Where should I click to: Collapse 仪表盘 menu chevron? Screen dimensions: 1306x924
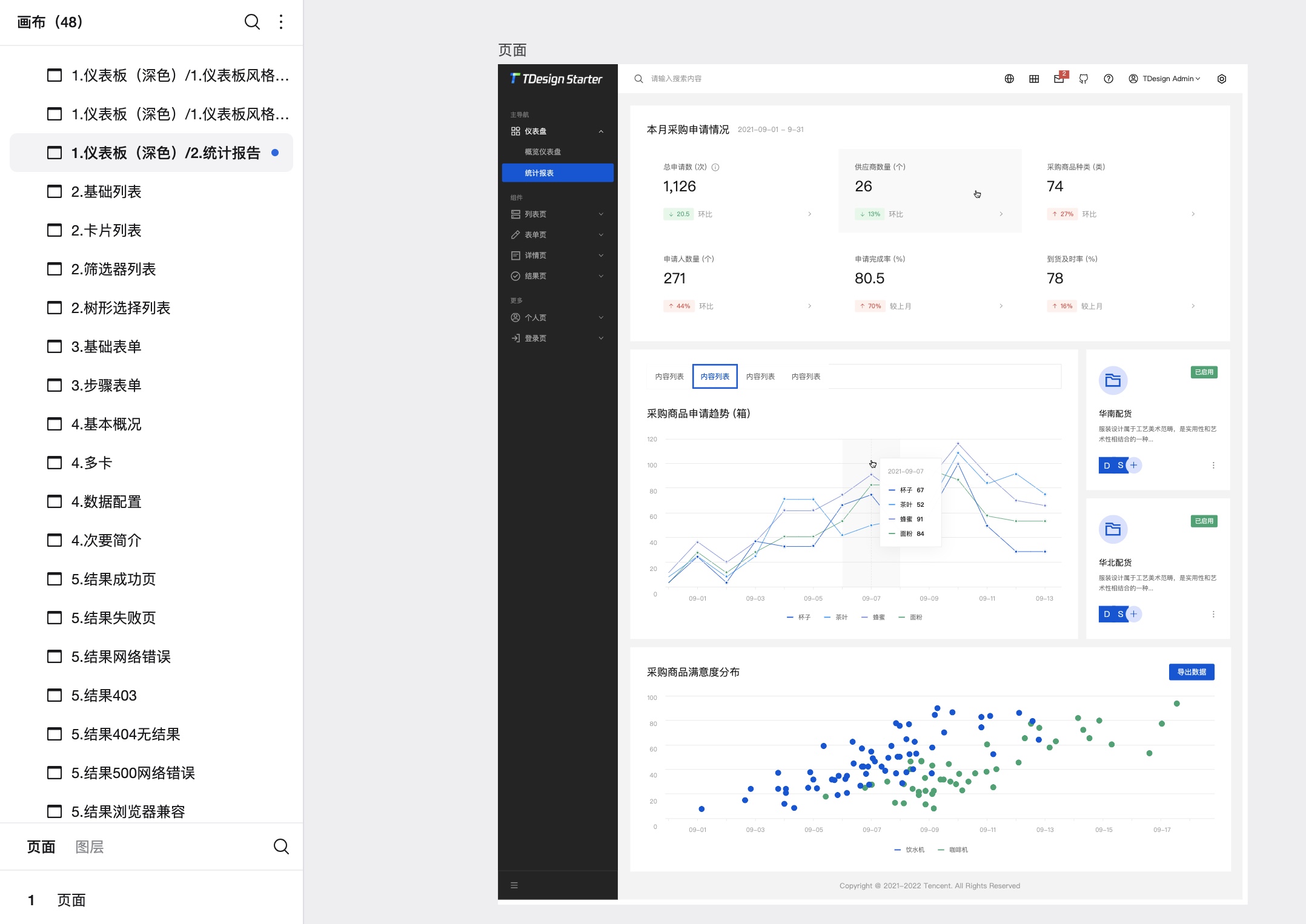point(601,131)
